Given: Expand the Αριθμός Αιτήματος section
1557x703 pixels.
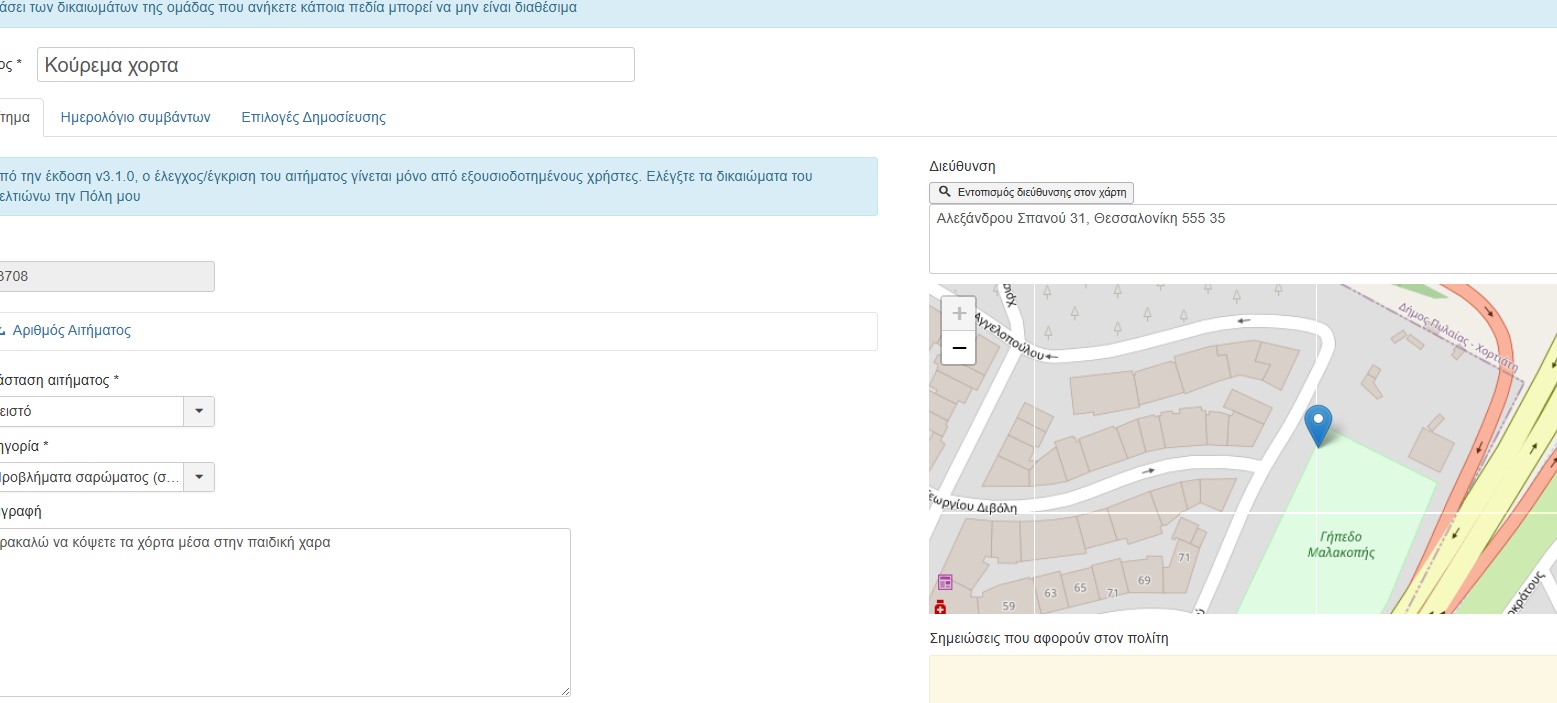Looking at the screenshot, I should click(x=71, y=330).
